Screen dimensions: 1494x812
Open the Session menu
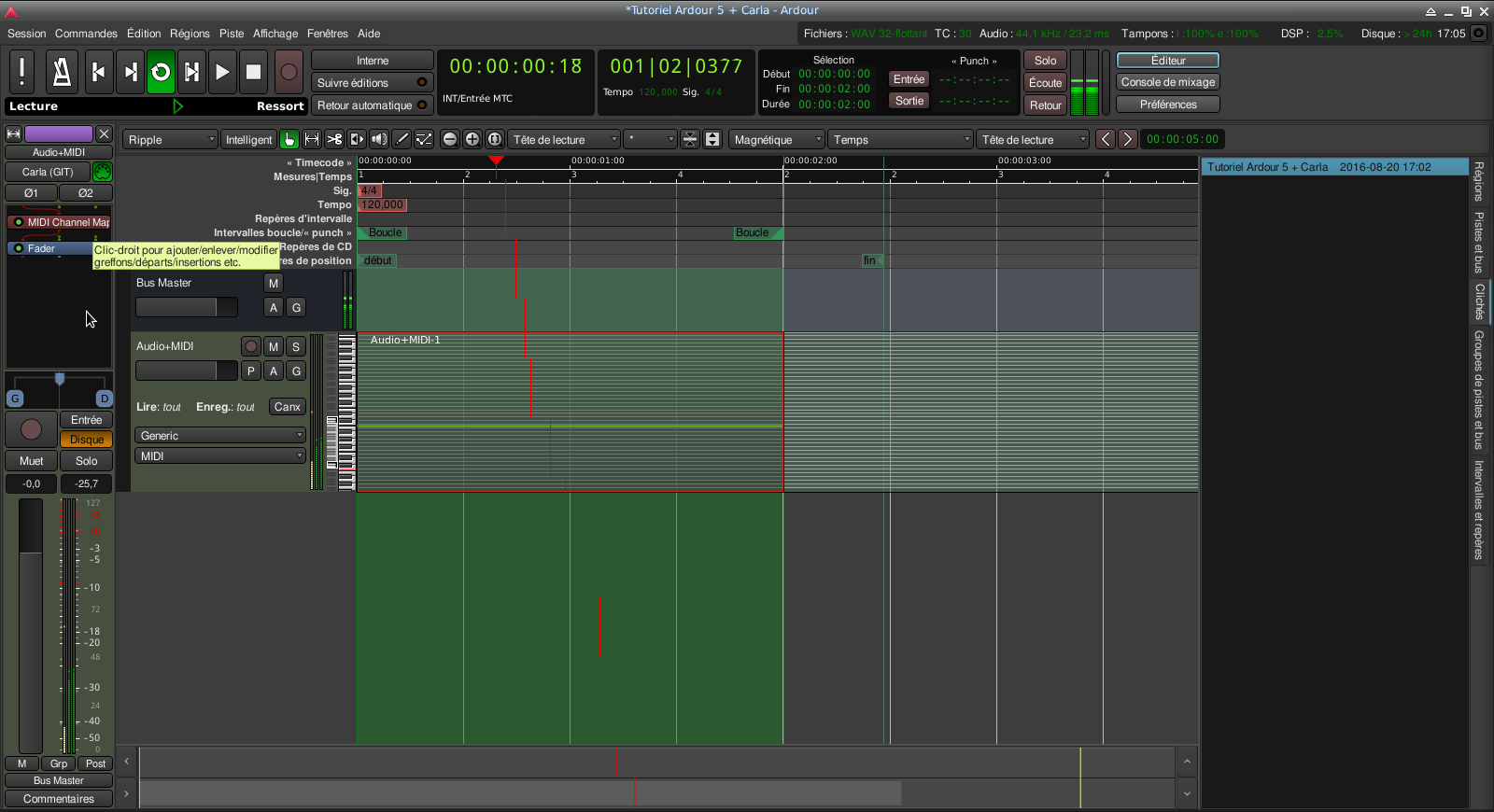[x=26, y=34]
